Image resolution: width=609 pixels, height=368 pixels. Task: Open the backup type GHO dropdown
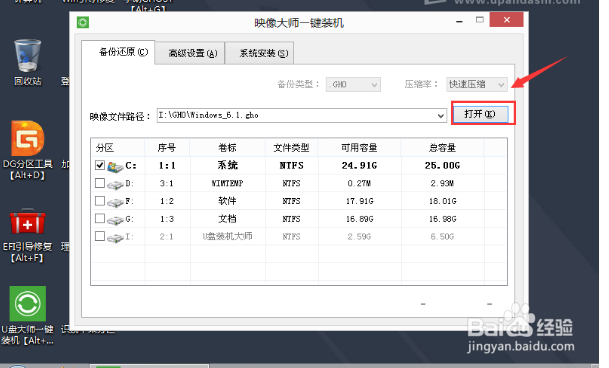[353, 84]
